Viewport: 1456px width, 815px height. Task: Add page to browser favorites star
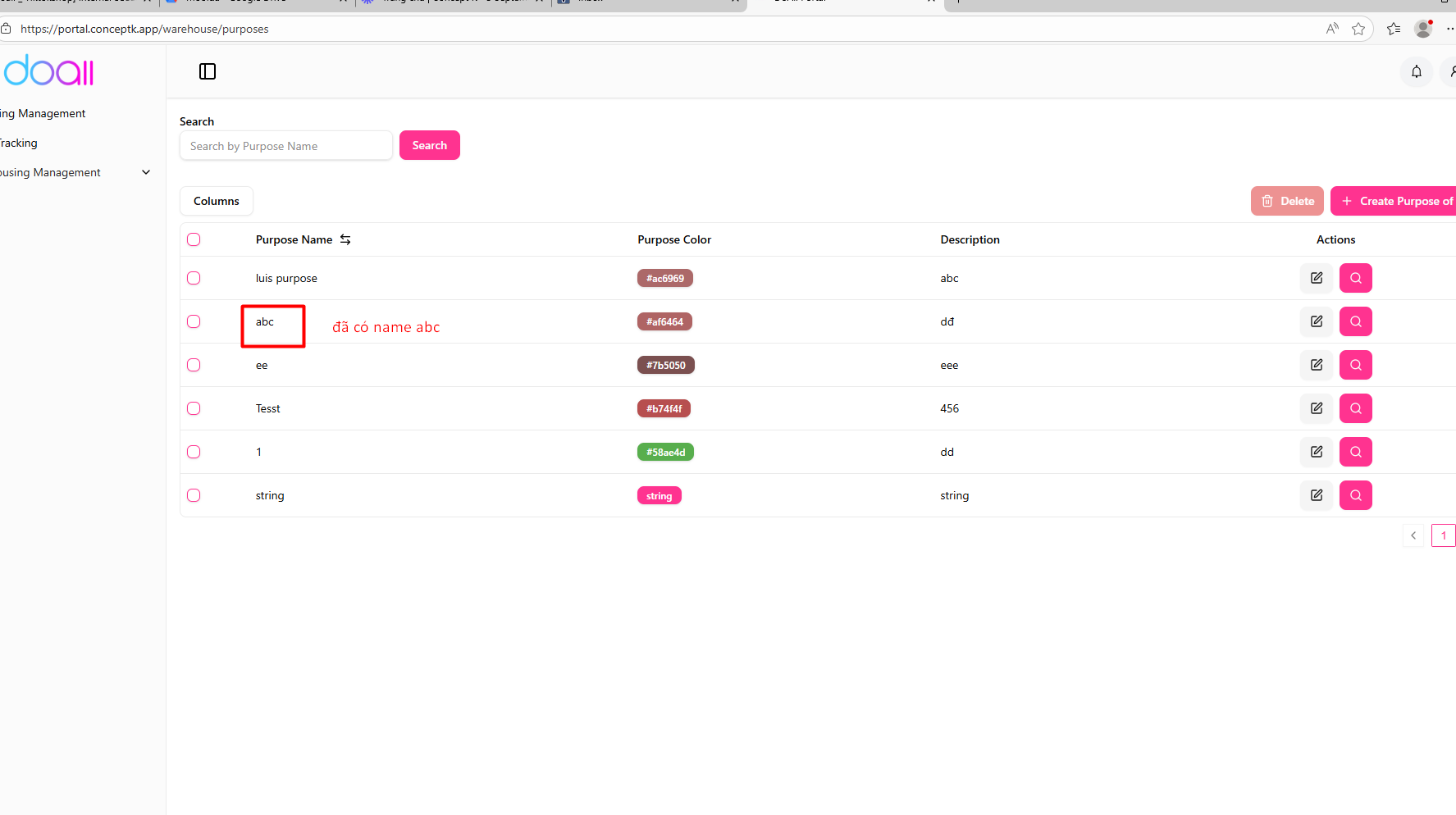point(1358,29)
